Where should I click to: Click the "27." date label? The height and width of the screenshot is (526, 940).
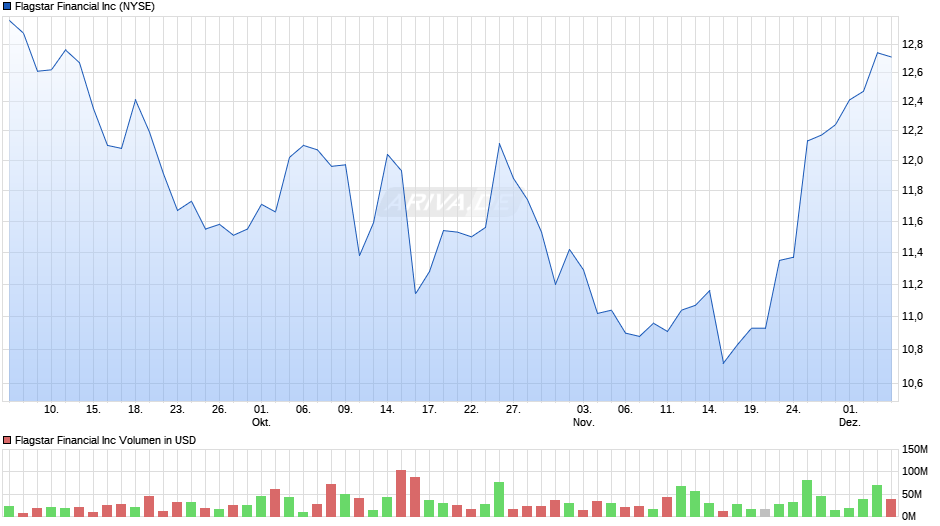[x=513, y=409]
